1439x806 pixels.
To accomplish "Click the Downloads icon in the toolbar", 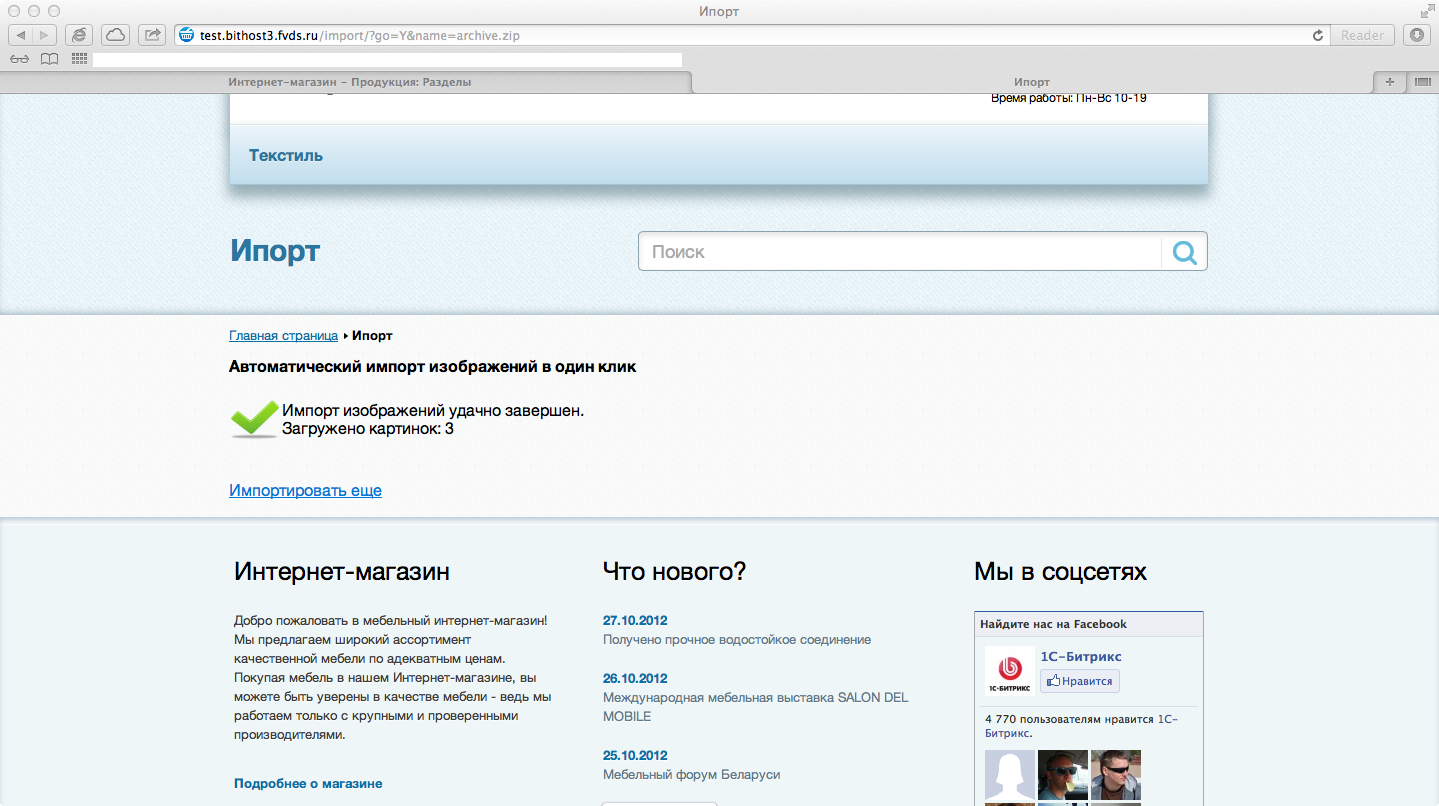I will coord(1417,34).
